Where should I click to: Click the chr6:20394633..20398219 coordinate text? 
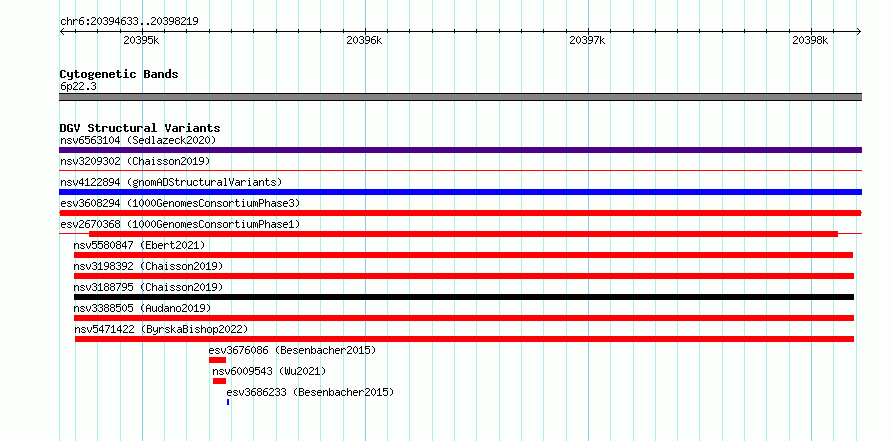click(129, 21)
